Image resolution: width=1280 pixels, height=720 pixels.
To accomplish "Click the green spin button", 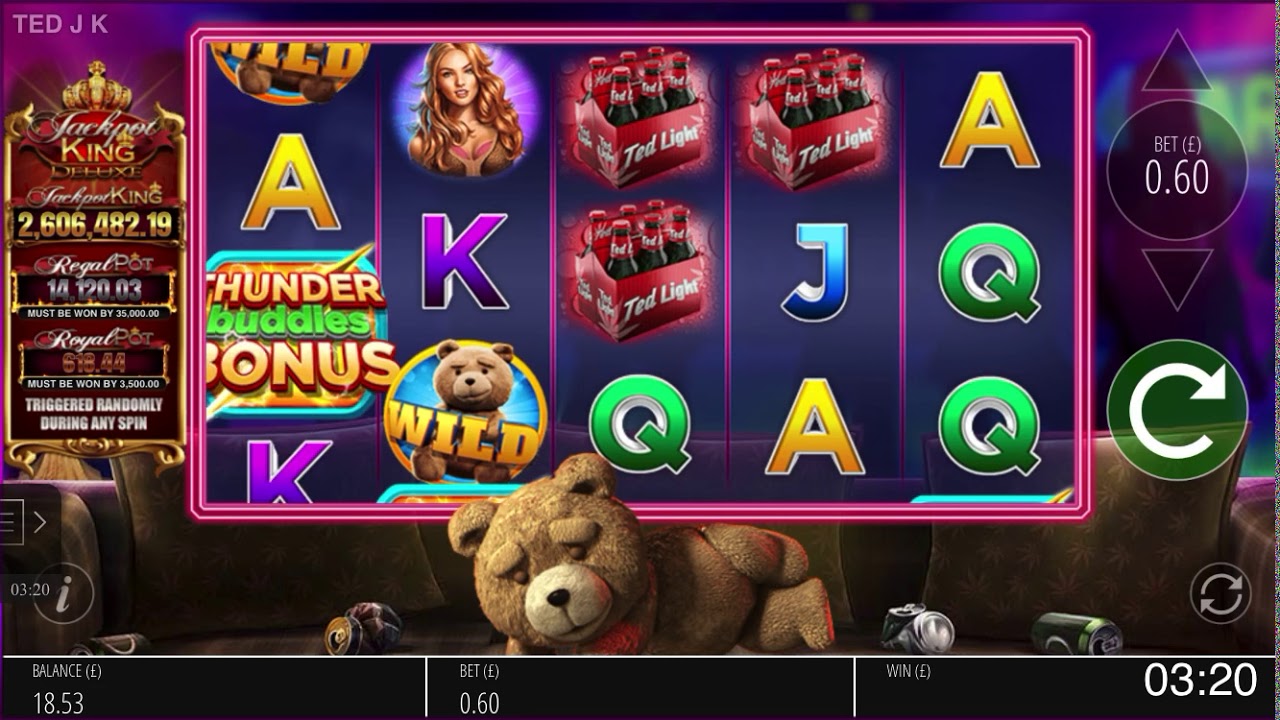I will click(1177, 410).
